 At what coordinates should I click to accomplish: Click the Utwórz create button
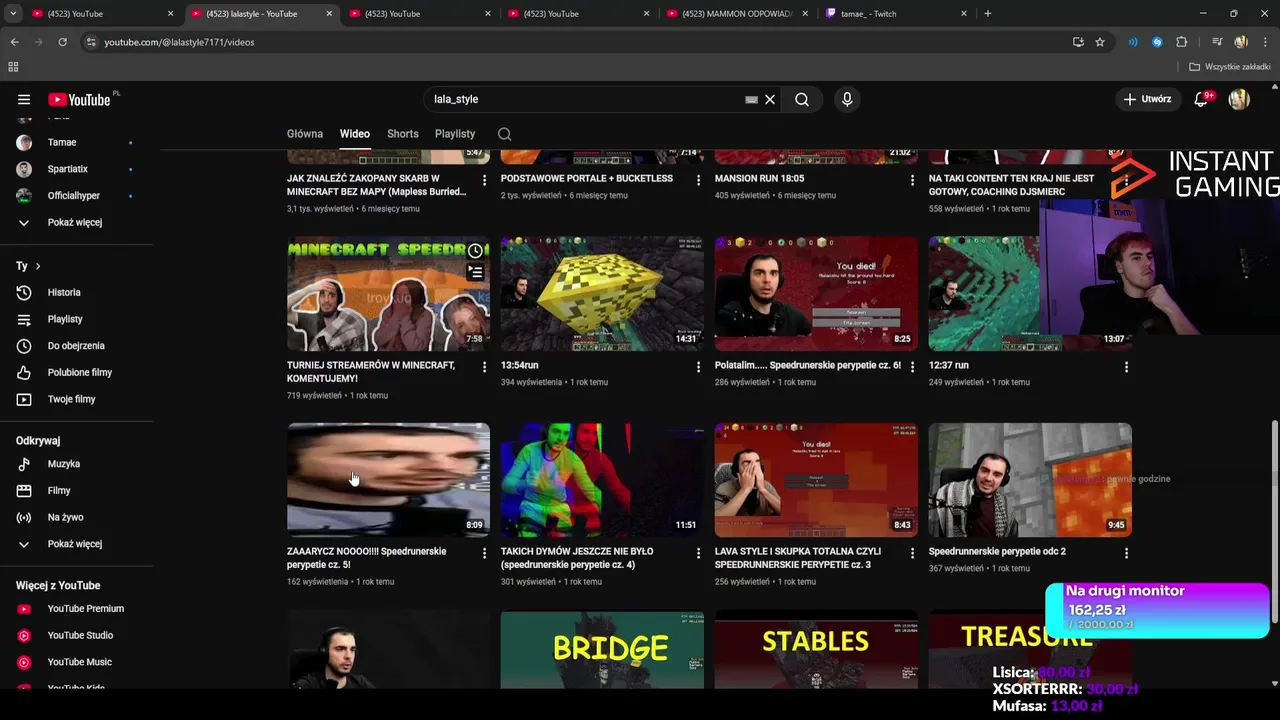point(1147,99)
